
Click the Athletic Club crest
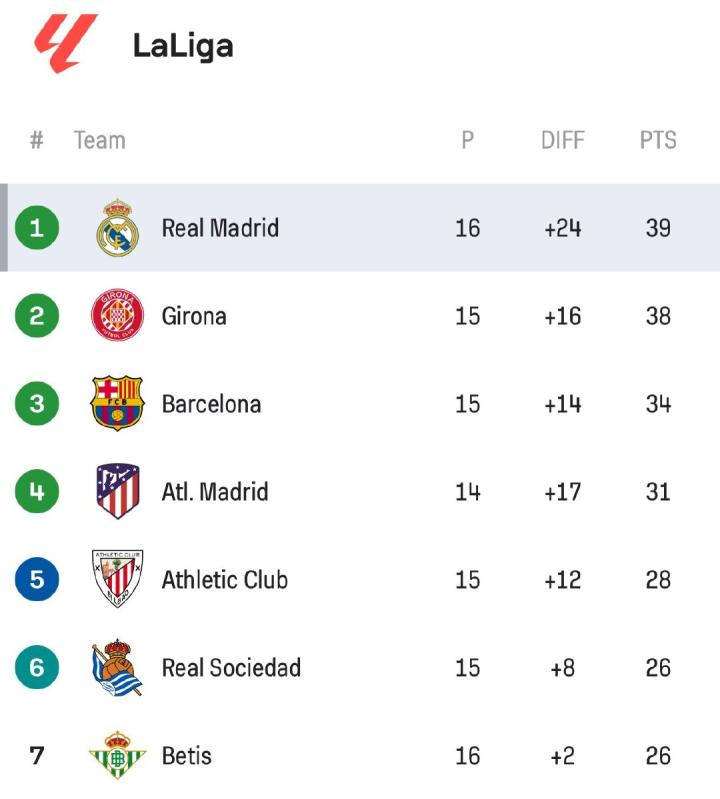click(x=117, y=579)
